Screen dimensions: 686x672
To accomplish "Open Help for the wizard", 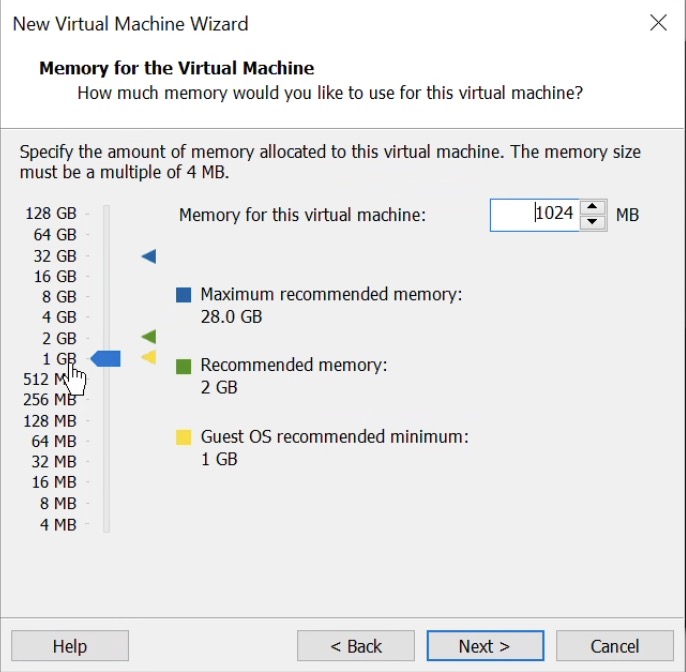I will click(x=70, y=646).
